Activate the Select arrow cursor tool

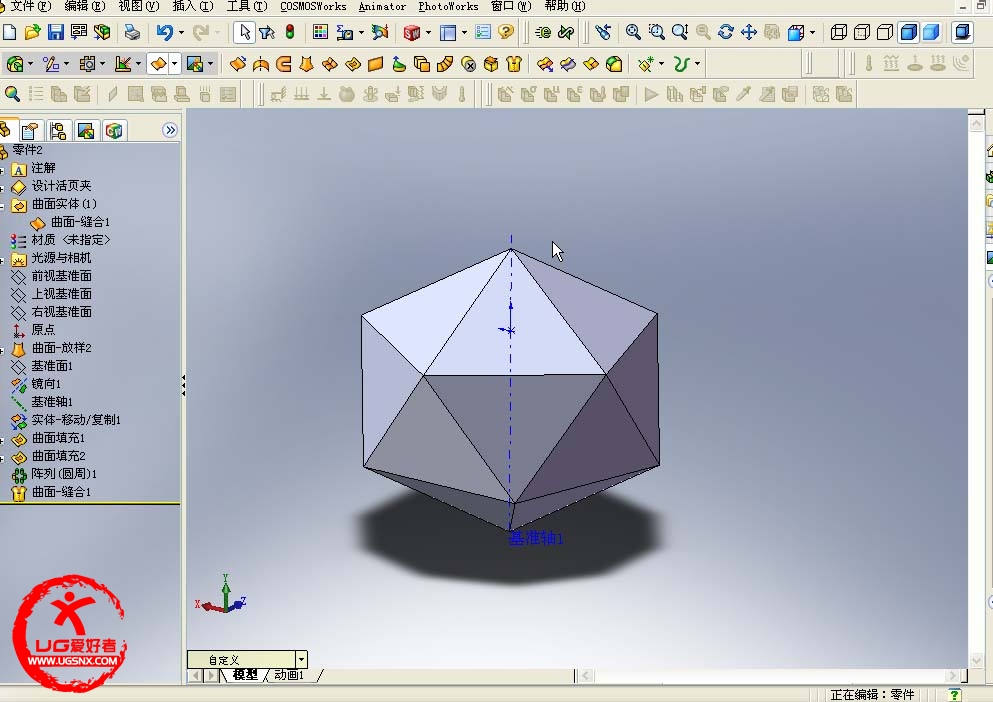click(244, 32)
